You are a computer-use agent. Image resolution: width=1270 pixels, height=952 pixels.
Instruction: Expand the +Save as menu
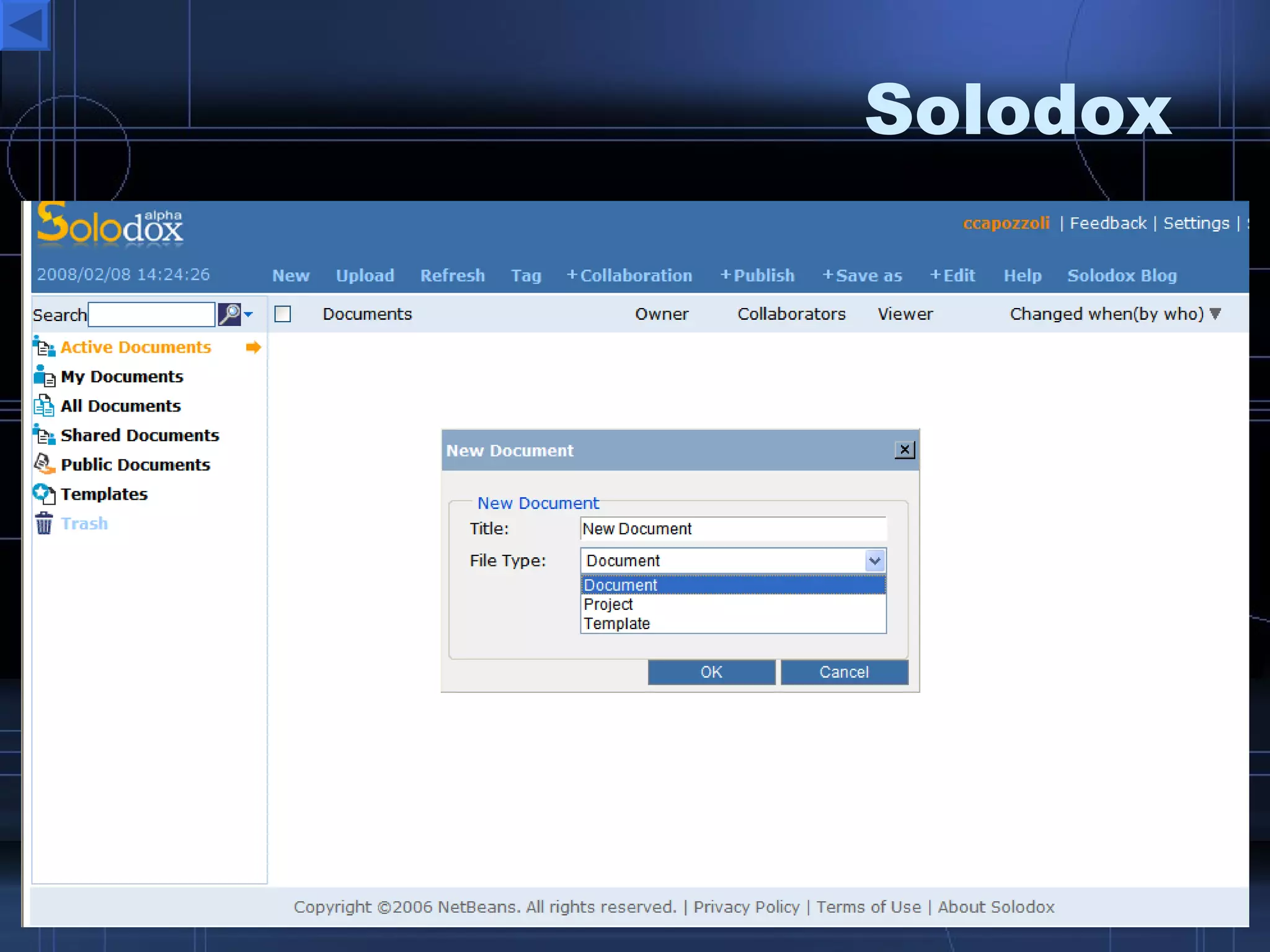pos(862,276)
